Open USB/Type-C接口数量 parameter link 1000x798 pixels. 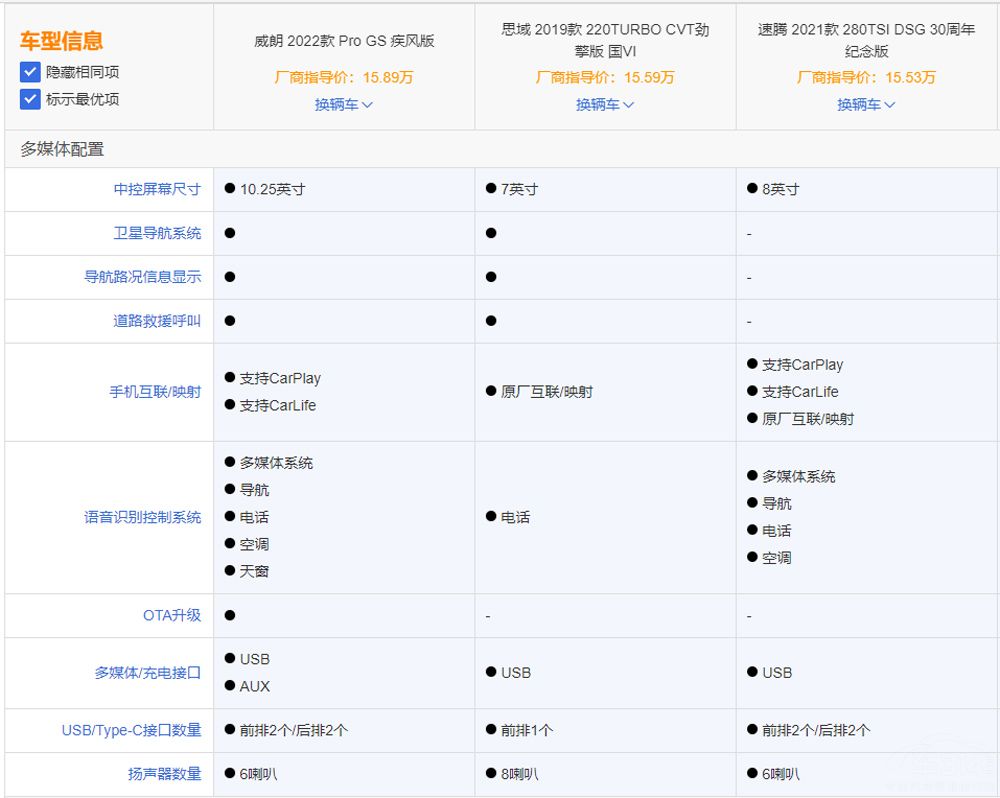pyautogui.click(x=131, y=730)
